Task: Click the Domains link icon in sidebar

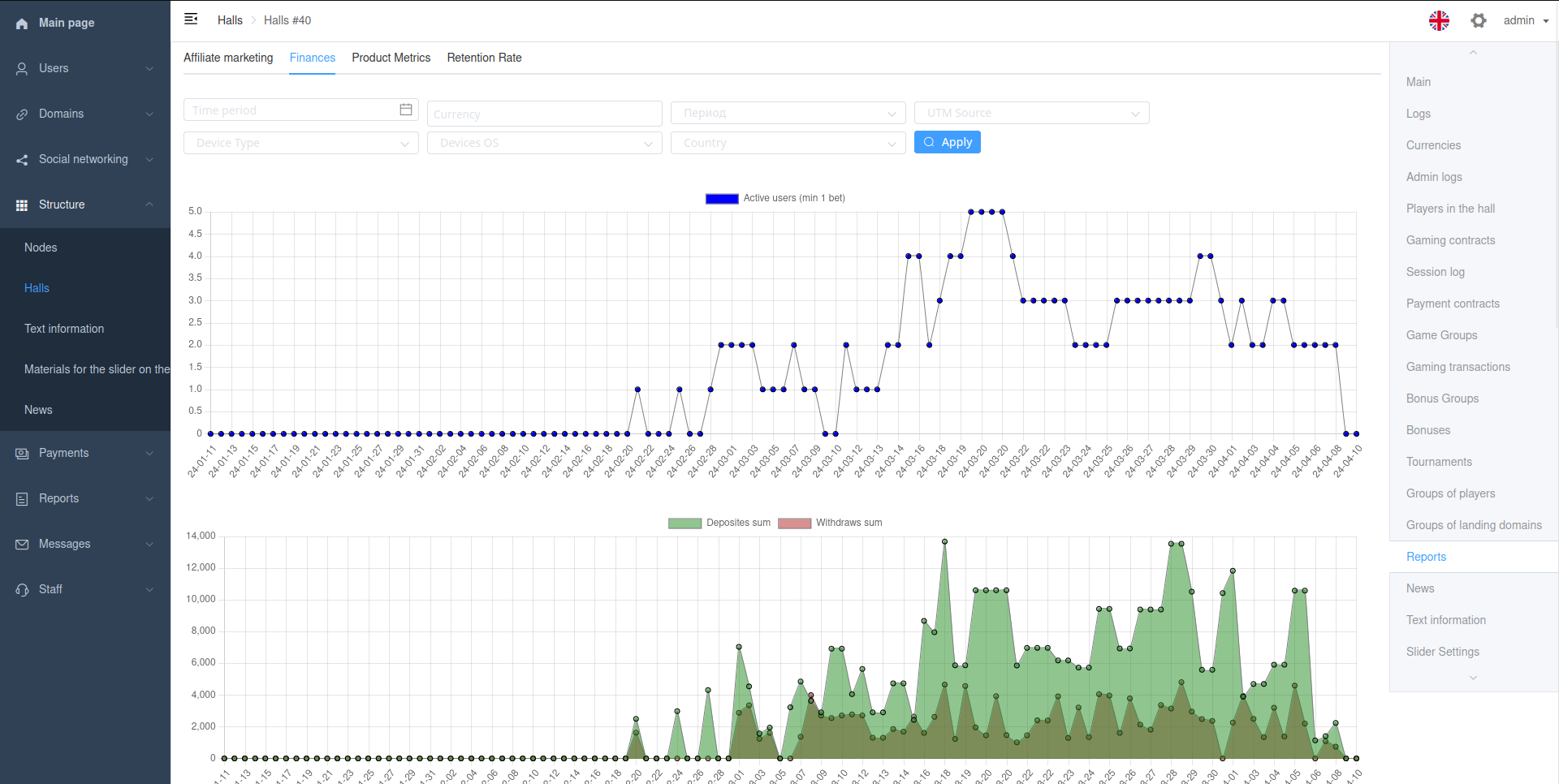Action: tap(22, 114)
